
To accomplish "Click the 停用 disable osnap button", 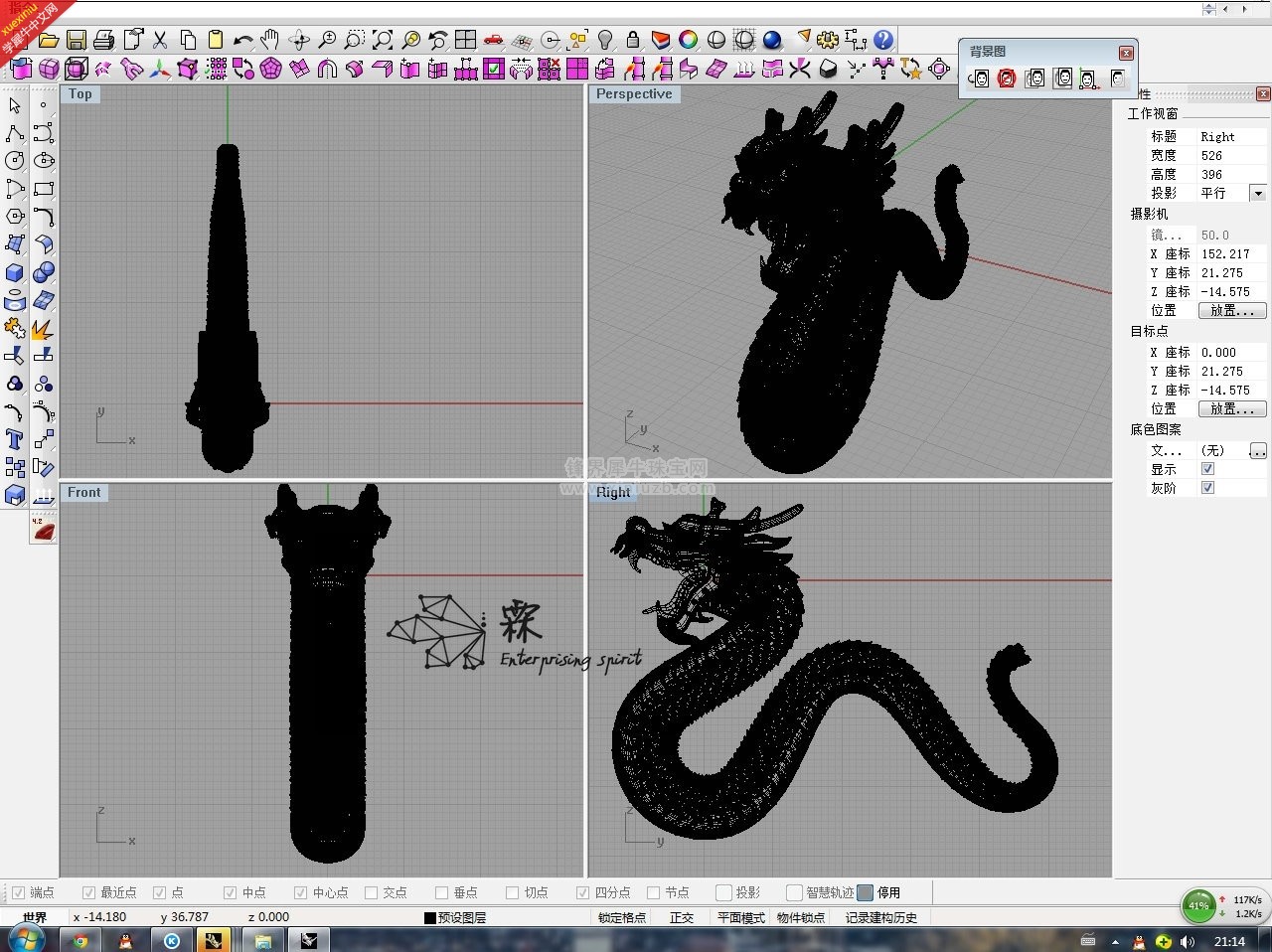I will [879, 892].
